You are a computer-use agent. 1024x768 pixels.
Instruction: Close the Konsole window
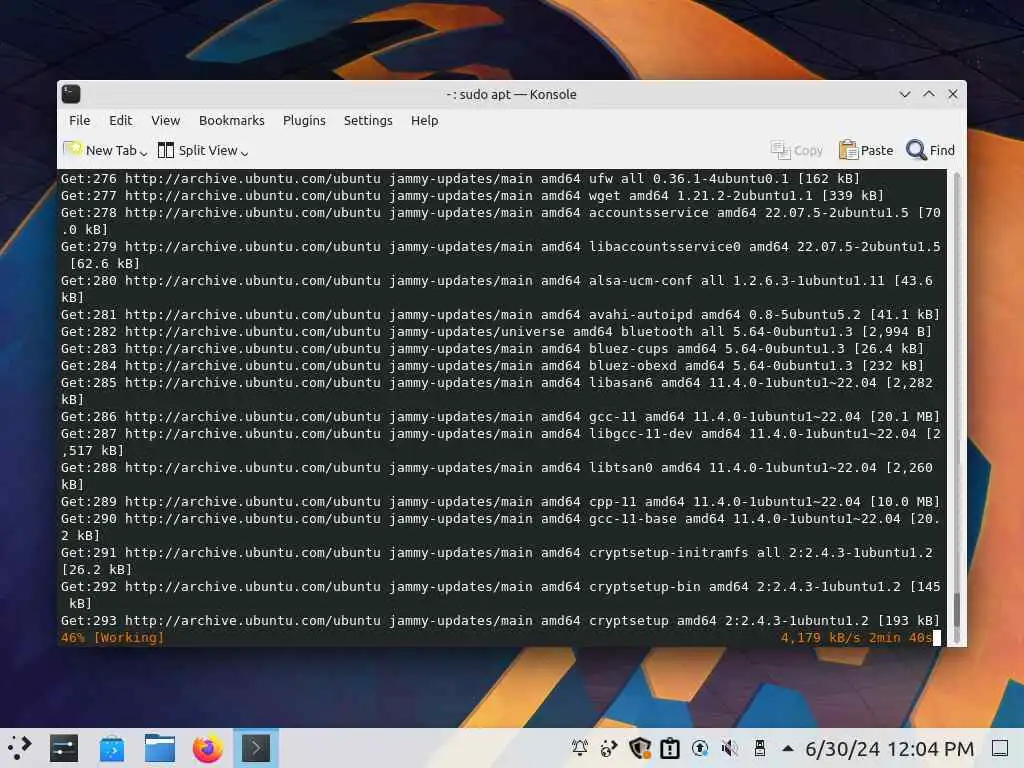pos(953,94)
